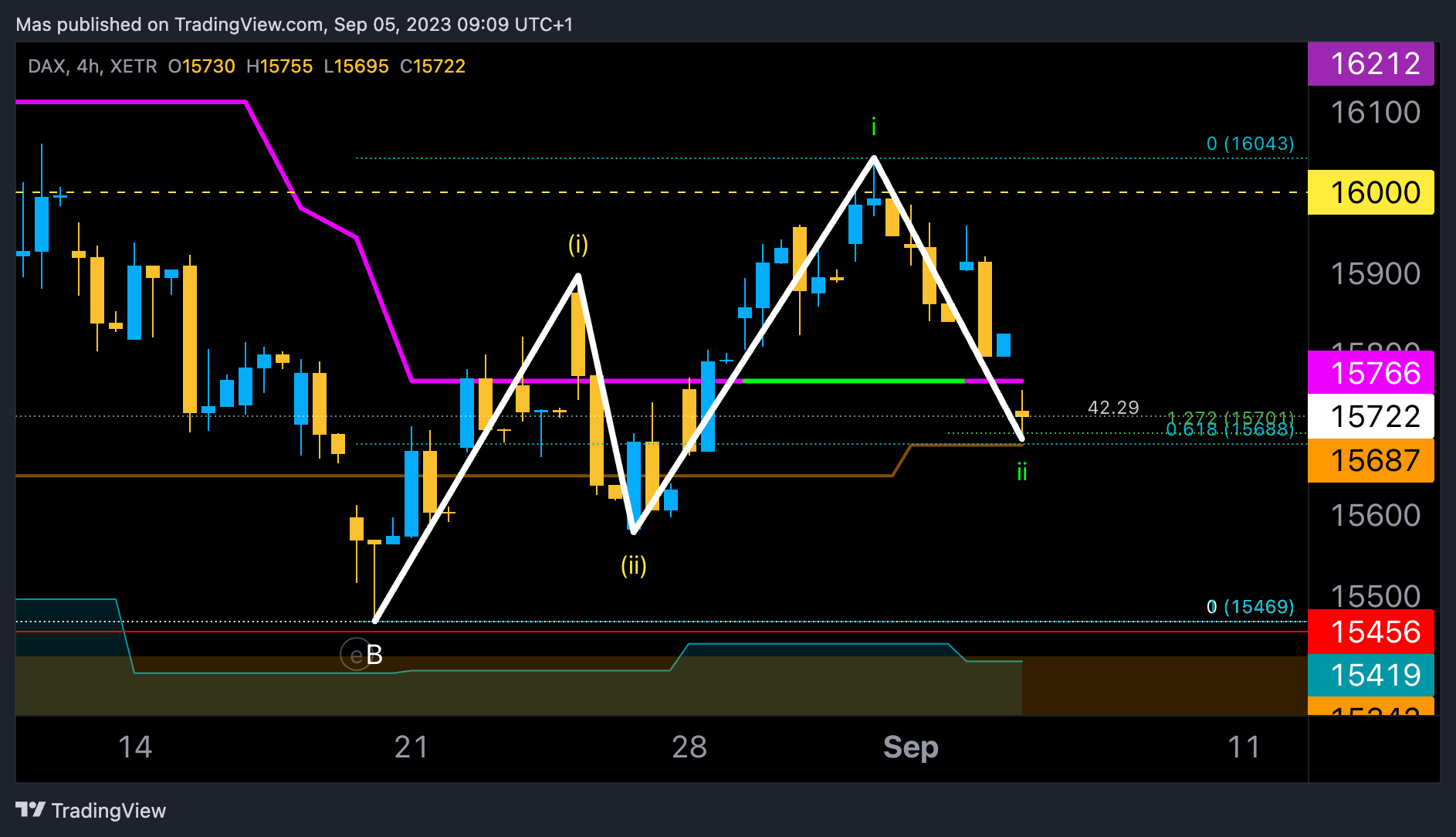Viewport: 1456px width, 837px height.
Task: Click the close value C15722
Action: [x=432, y=66]
